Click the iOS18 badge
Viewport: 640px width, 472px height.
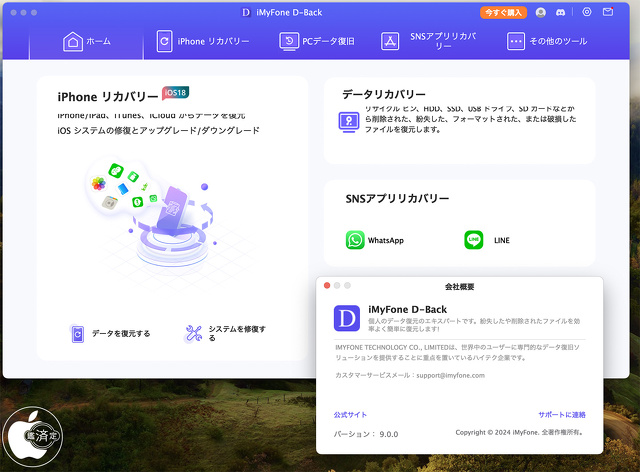176,93
